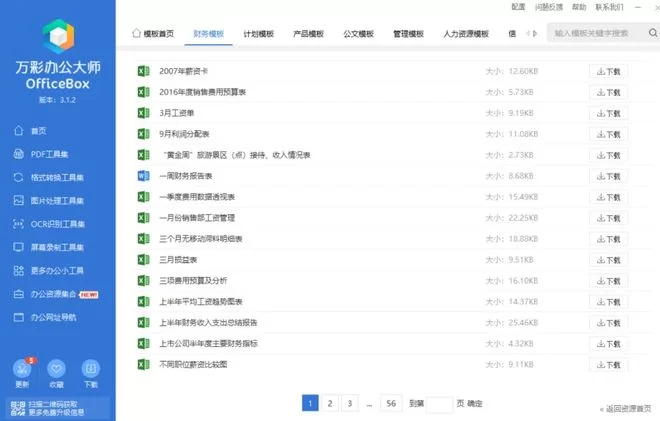Open 问题反馈 in the title bar

[549, 7]
